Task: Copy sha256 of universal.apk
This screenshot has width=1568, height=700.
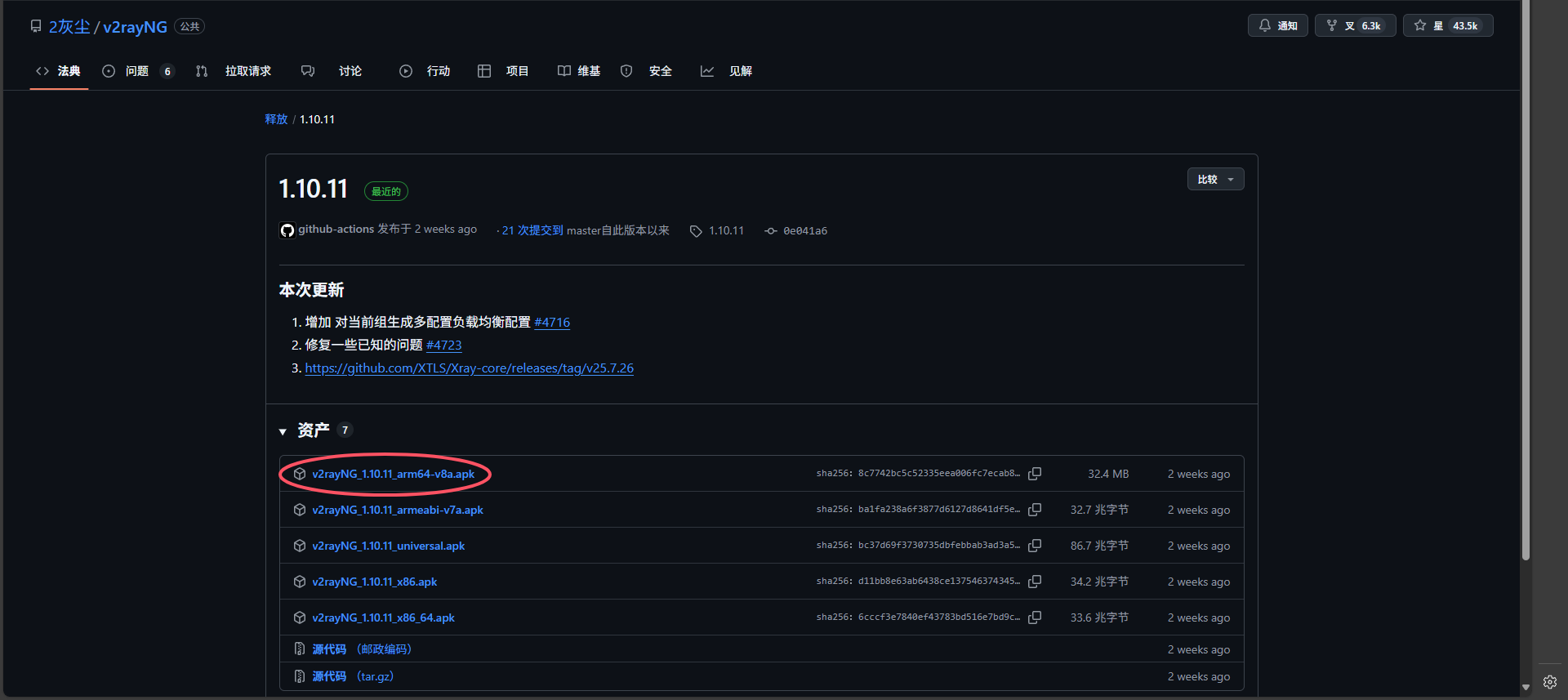Action: click(1035, 546)
